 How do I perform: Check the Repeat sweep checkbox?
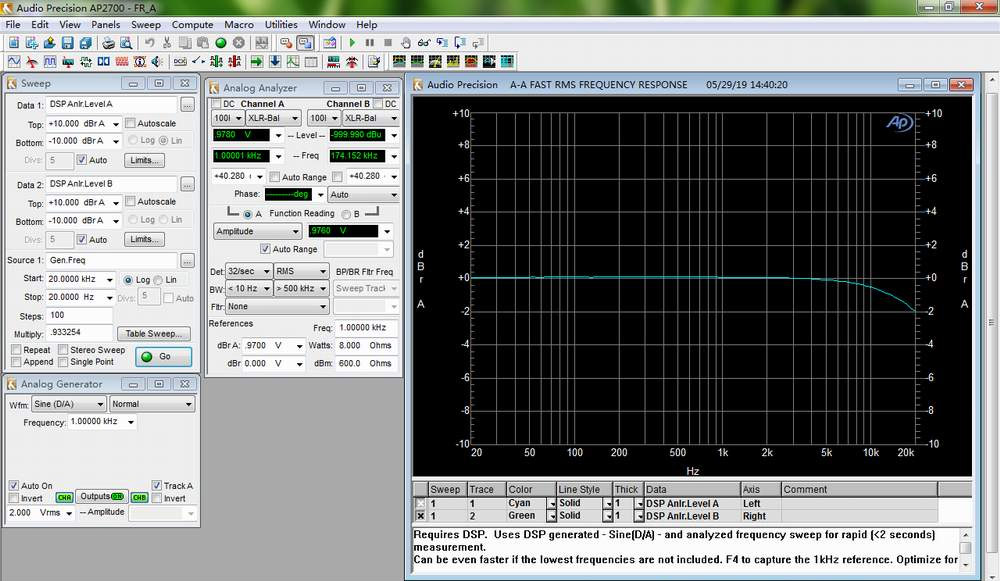point(16,349)
